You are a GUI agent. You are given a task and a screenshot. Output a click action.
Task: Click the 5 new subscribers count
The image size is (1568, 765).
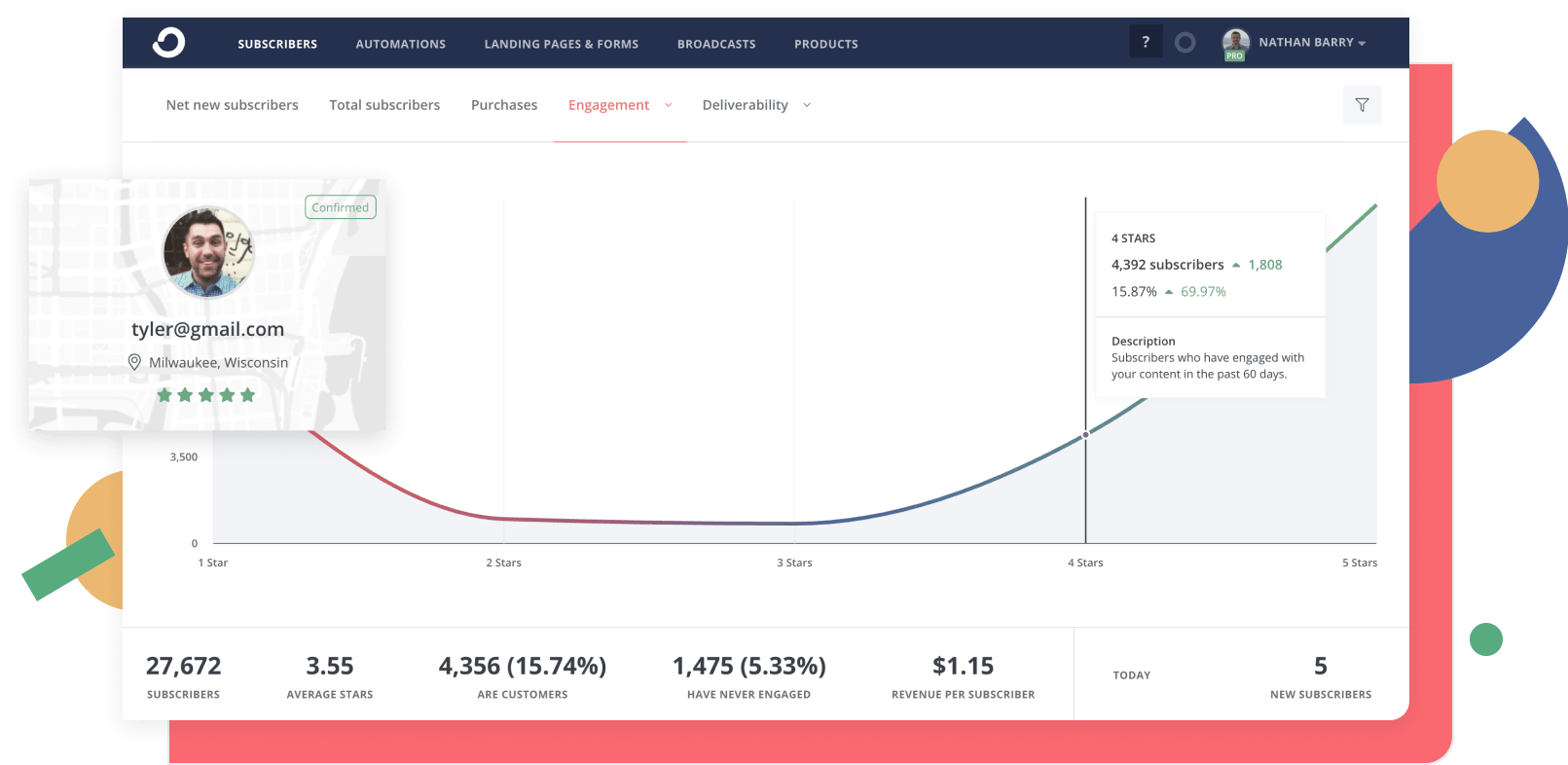click(1321, 667)
